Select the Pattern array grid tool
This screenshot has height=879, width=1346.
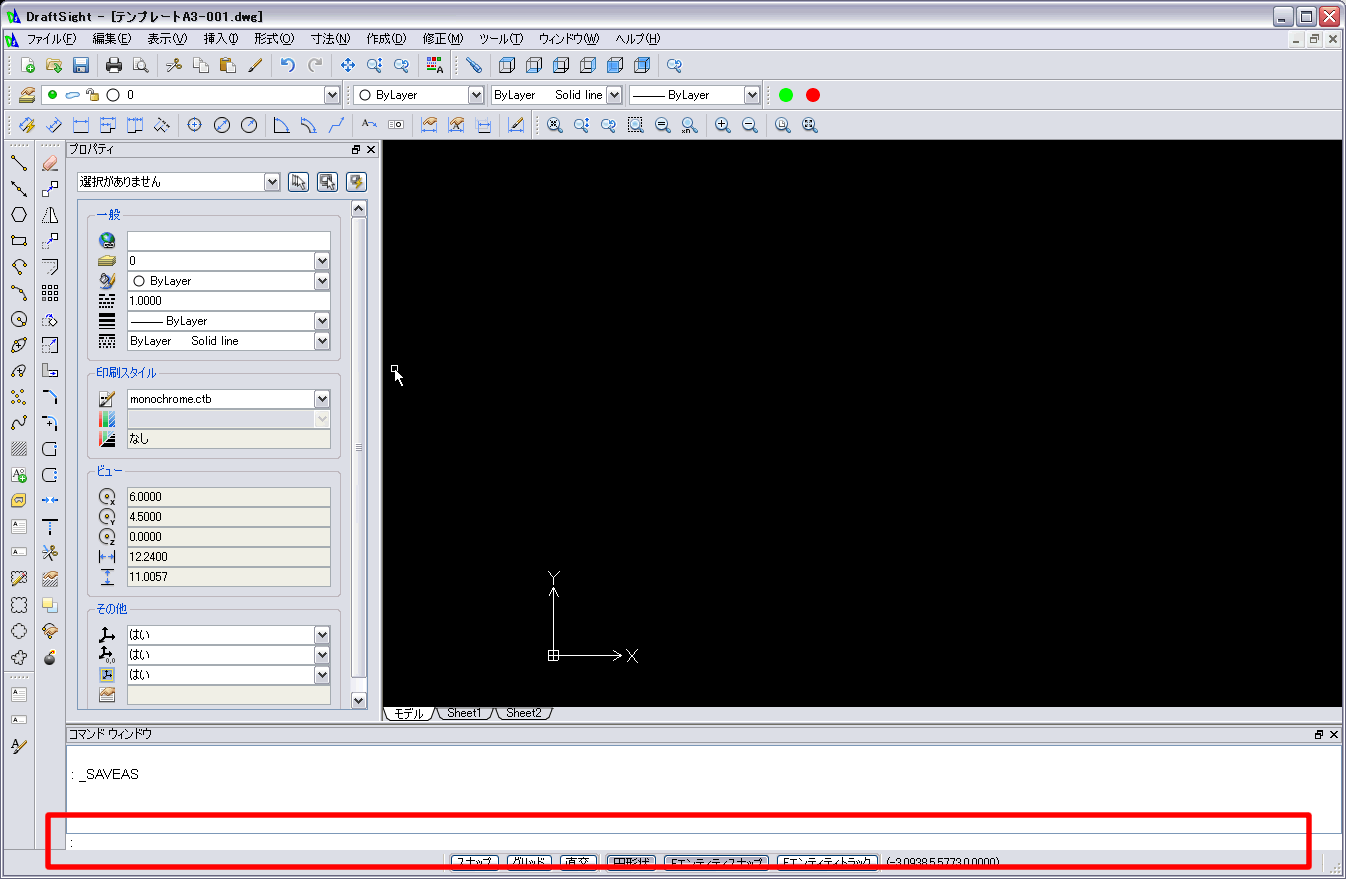[50, 293]
